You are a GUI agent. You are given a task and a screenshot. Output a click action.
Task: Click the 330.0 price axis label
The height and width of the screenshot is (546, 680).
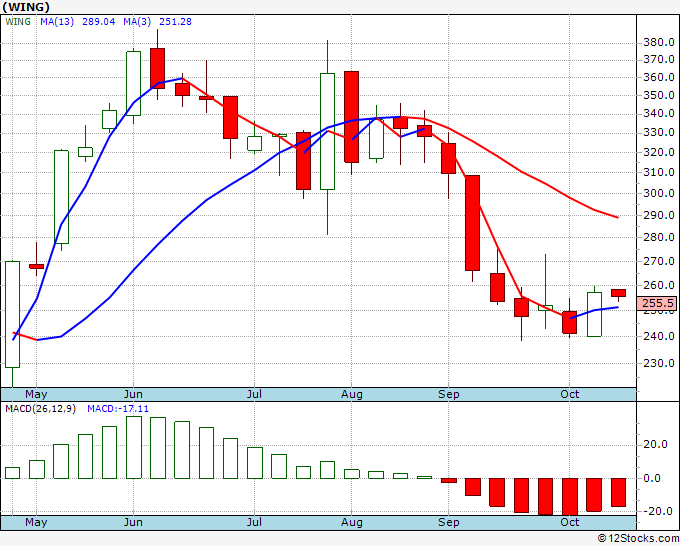pos(659,132)
